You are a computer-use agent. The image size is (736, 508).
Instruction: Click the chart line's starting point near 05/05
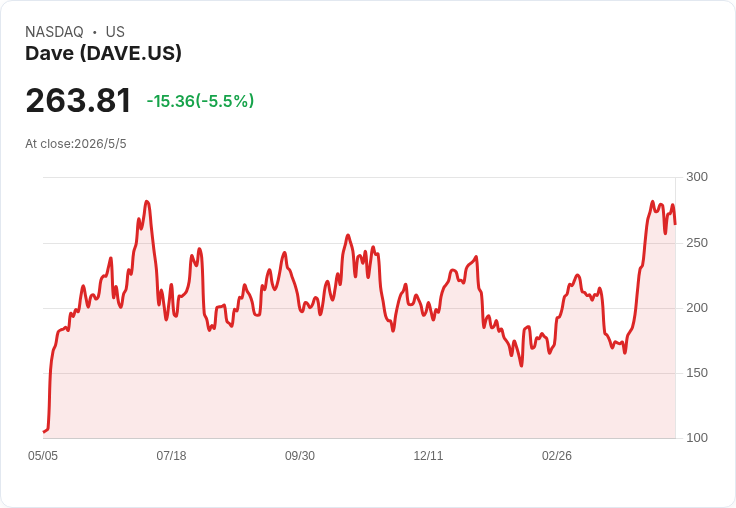pos(44,431)
